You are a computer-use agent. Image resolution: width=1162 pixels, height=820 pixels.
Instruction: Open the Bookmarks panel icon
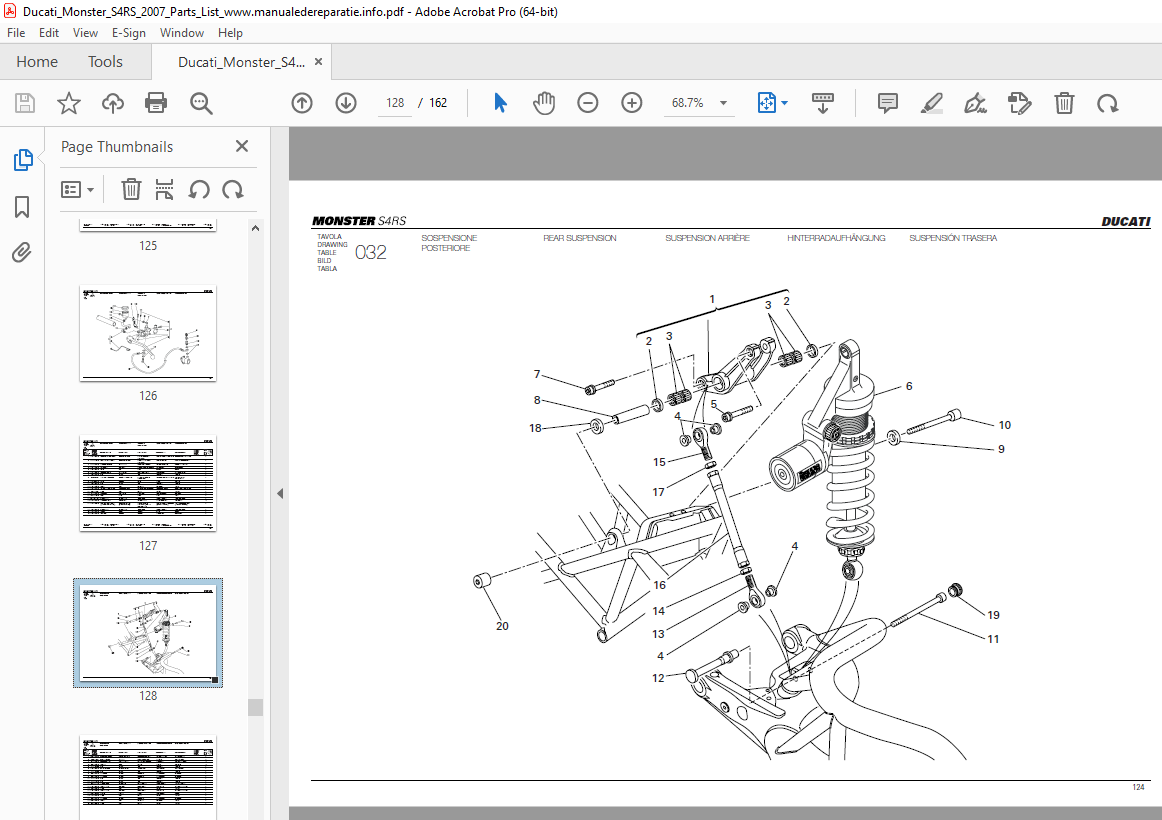tap(22, 207)
